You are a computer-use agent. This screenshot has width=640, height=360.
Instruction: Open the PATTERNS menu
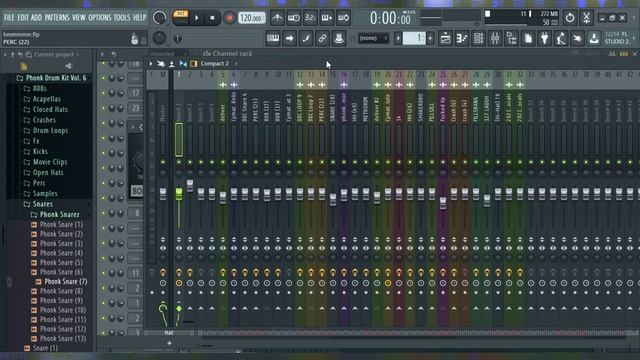point(57,18)
